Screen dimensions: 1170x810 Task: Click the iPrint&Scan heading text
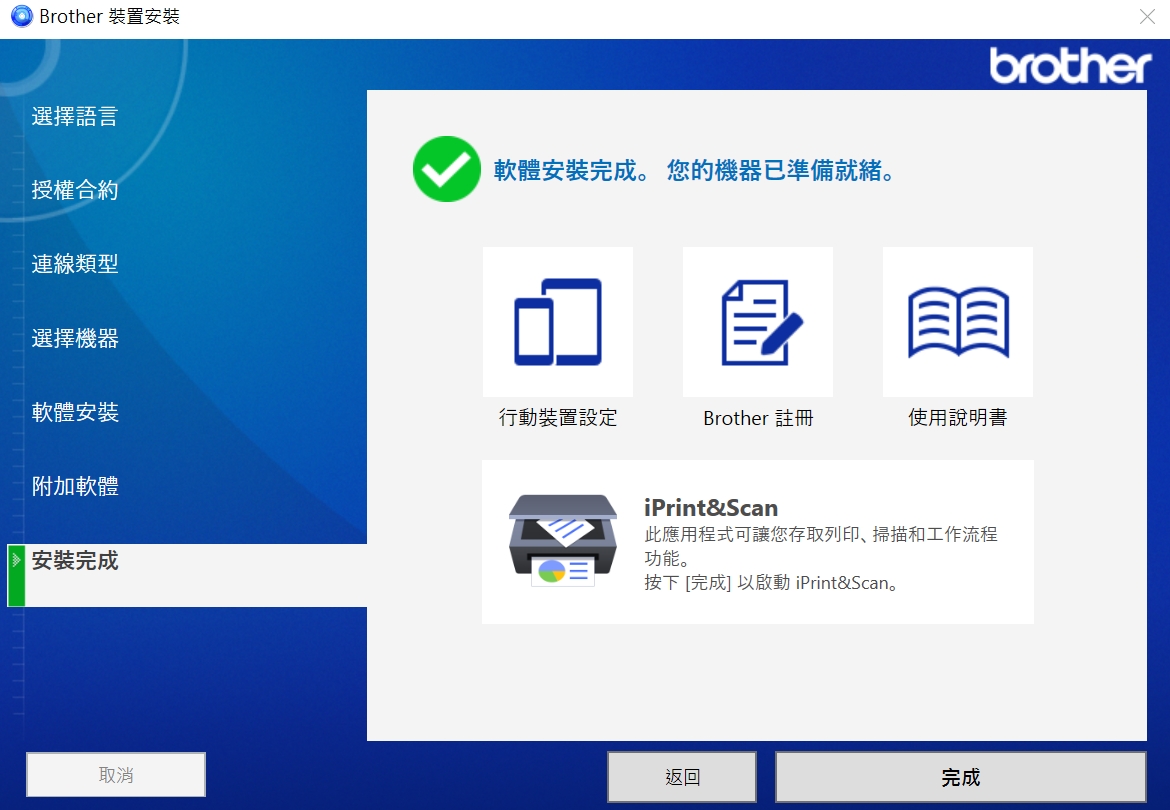pos(710,508)
